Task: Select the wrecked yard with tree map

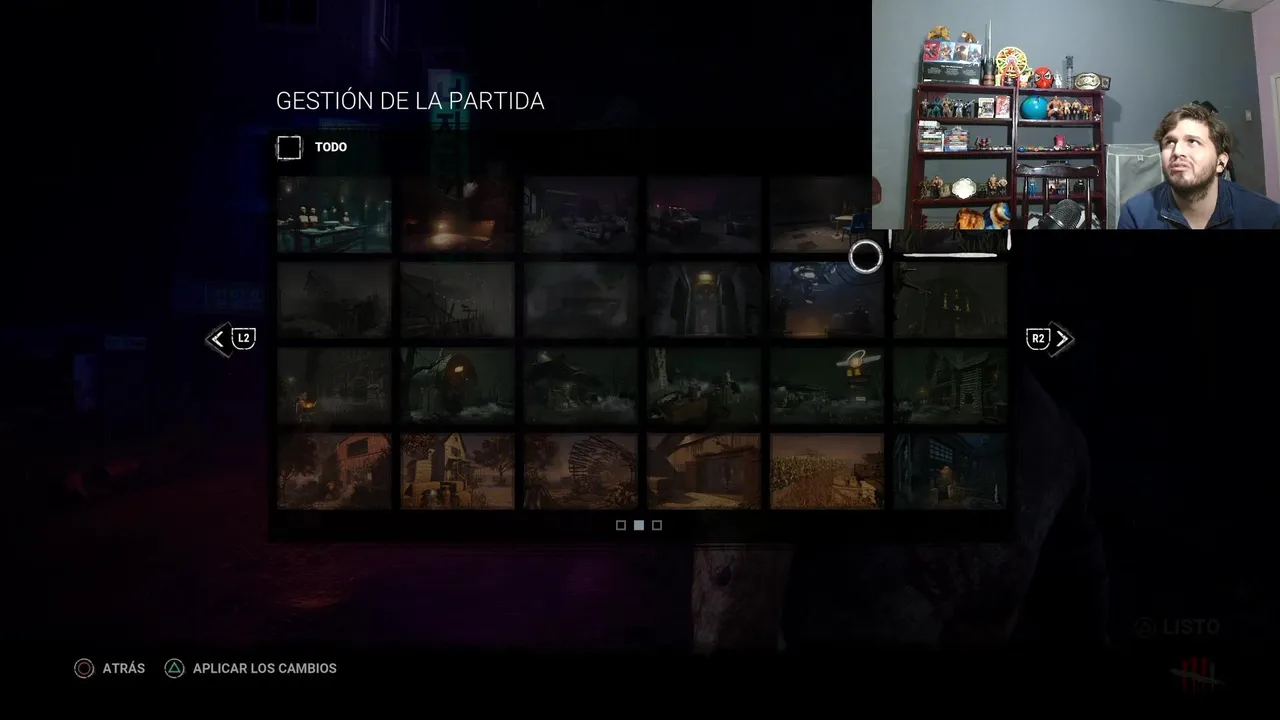Action: (704, 386)
